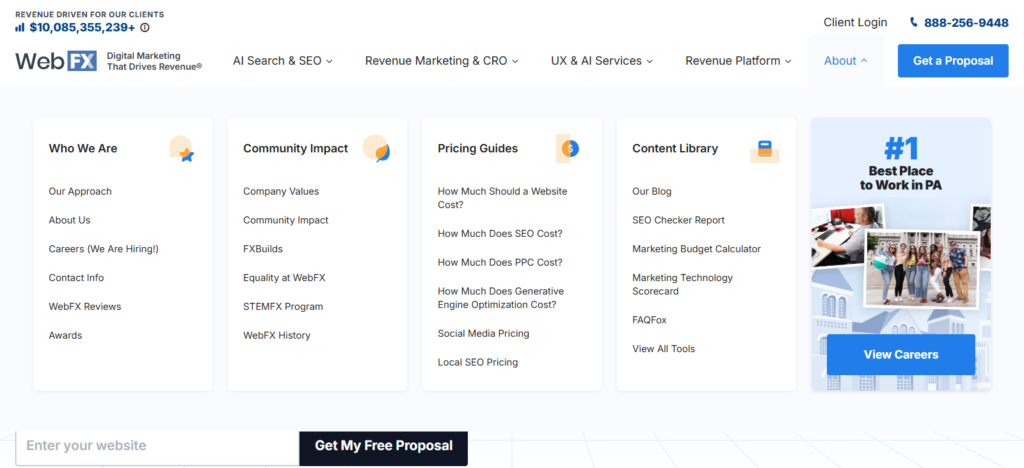Screen dimensions: 1024x468
Task: Click the Who We Are heading
Action: pos(83,148)
